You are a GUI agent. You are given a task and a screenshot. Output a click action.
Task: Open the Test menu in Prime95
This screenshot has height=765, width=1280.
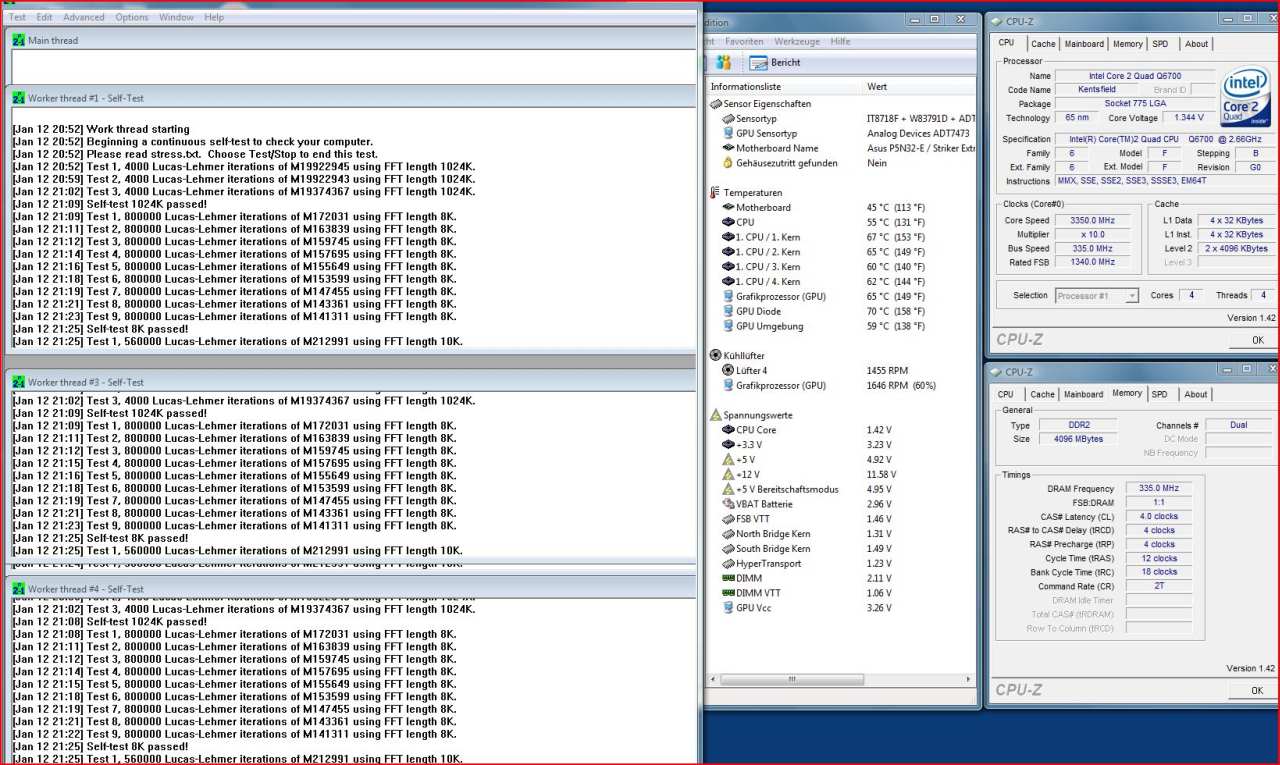coord(17,17)
